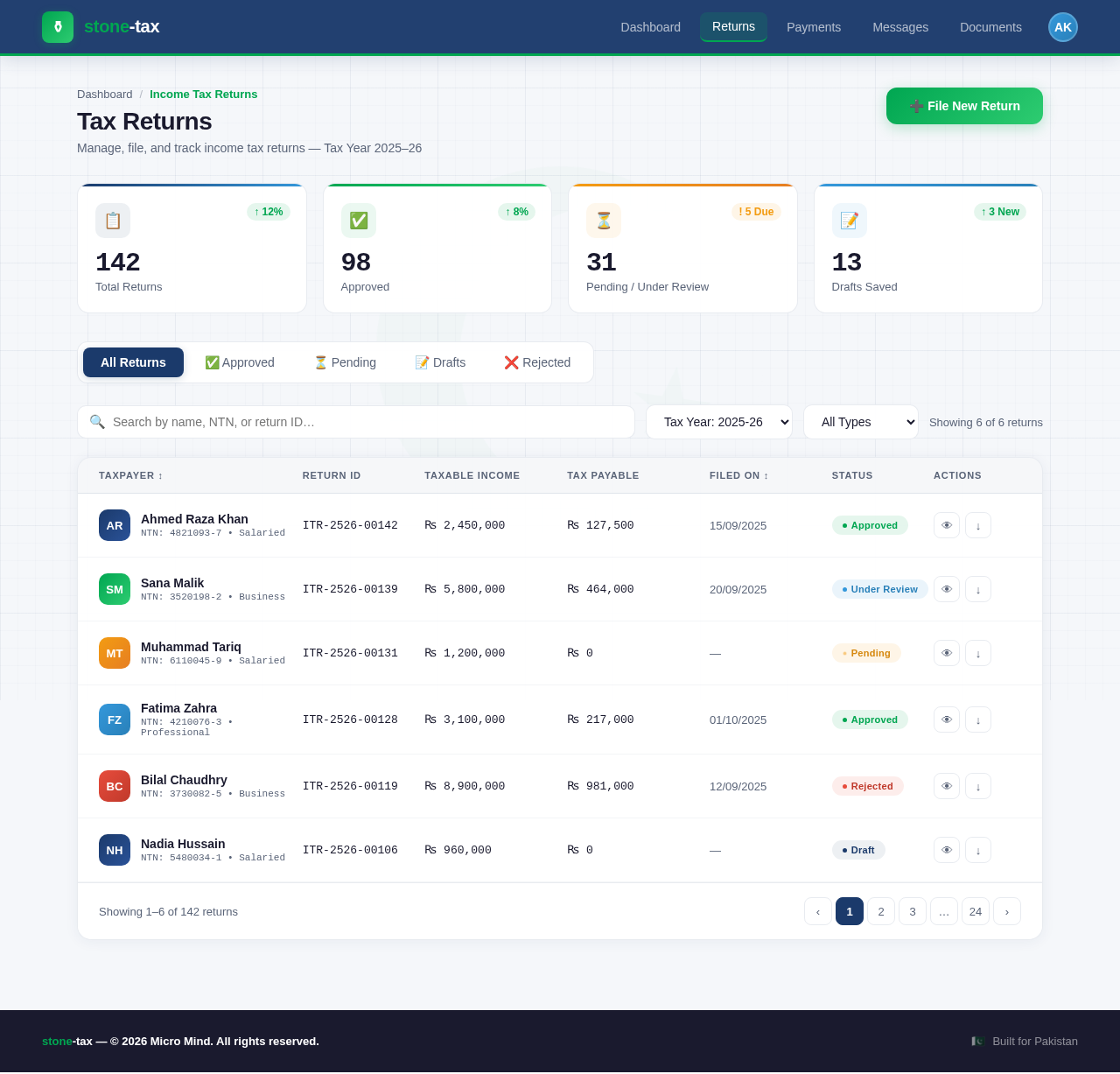This screenshot has height=1074, width=1120.
Task: Switch to the Approved filter tab
Action: pos(240,362)
